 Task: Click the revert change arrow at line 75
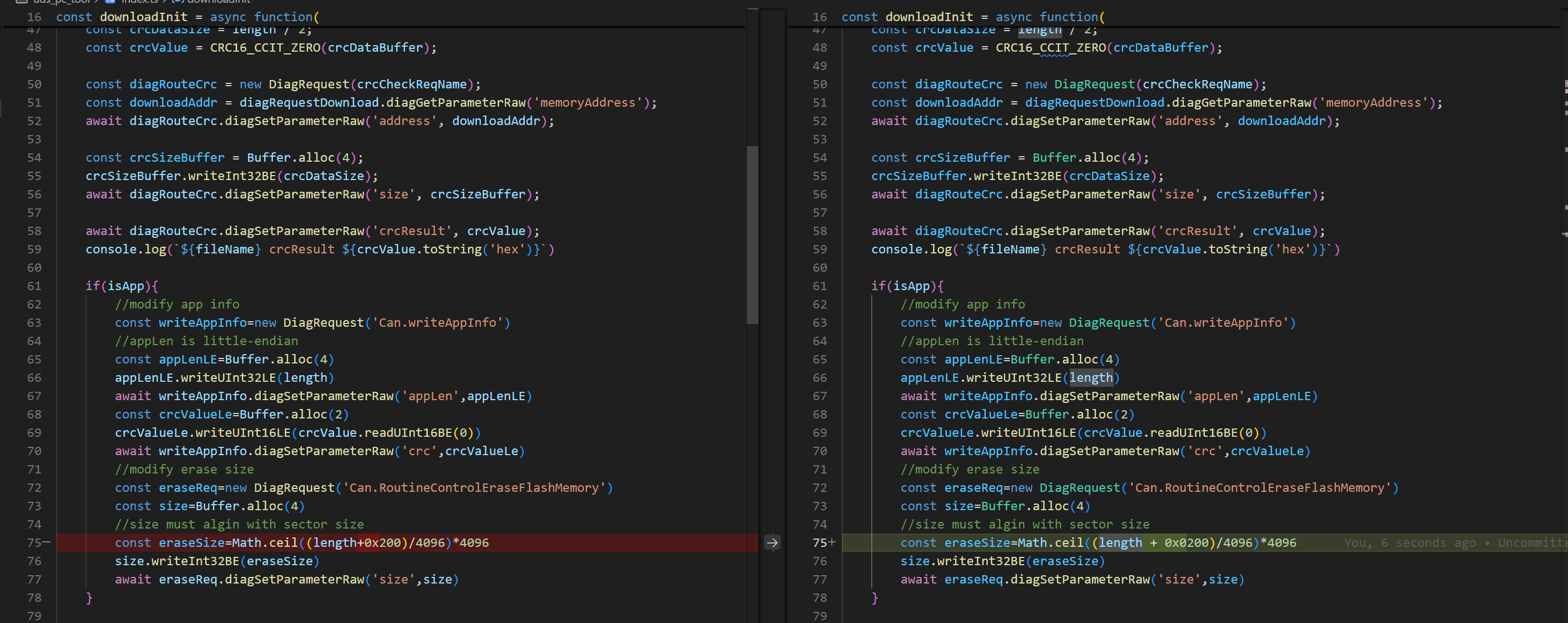point(772,542)
